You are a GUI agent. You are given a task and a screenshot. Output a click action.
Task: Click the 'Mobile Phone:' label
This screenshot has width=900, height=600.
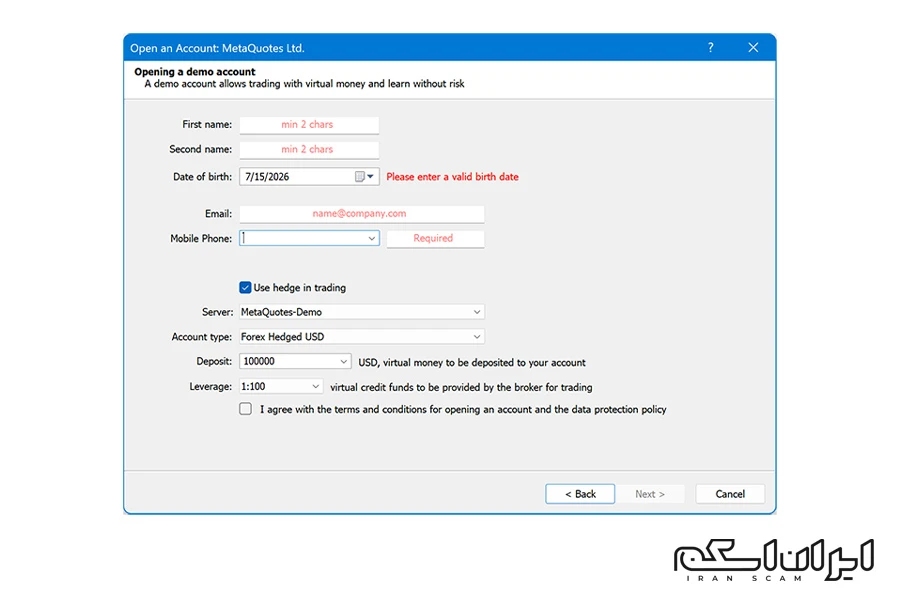click(x=201, y=238)
